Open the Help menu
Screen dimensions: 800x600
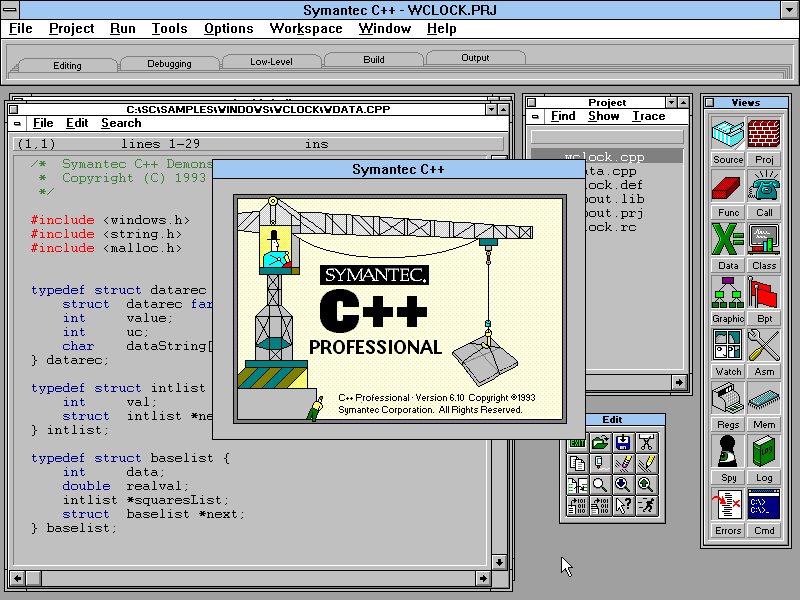[x=441, y=29]
